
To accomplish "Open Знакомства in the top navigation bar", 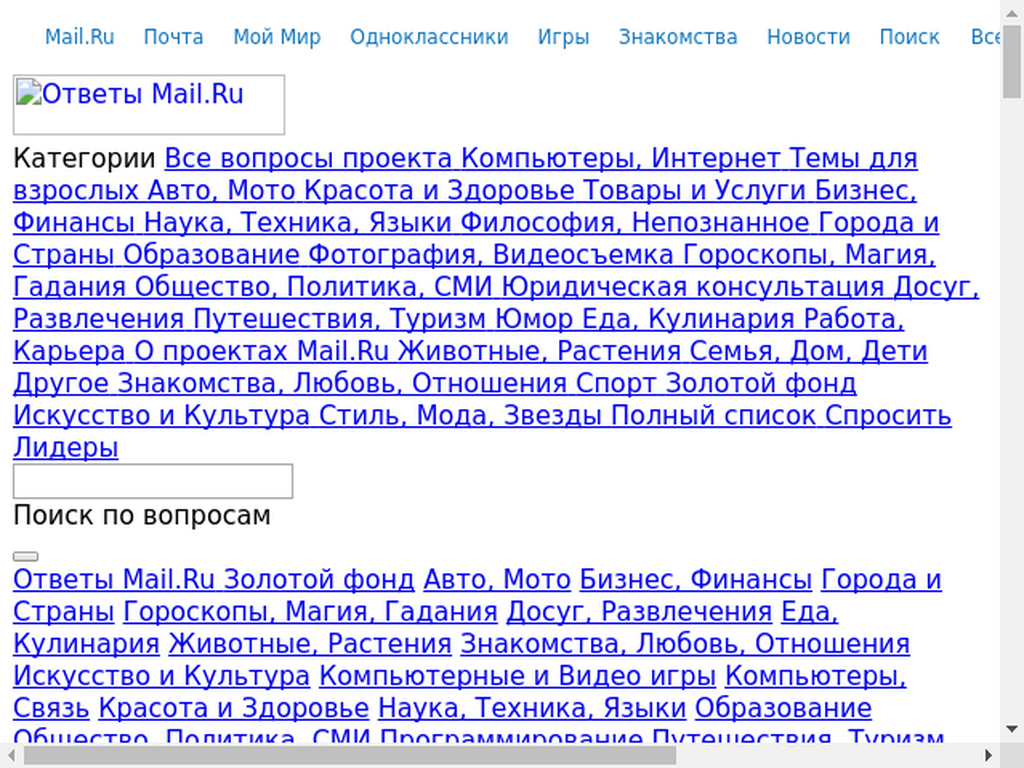I will point(678,37).
